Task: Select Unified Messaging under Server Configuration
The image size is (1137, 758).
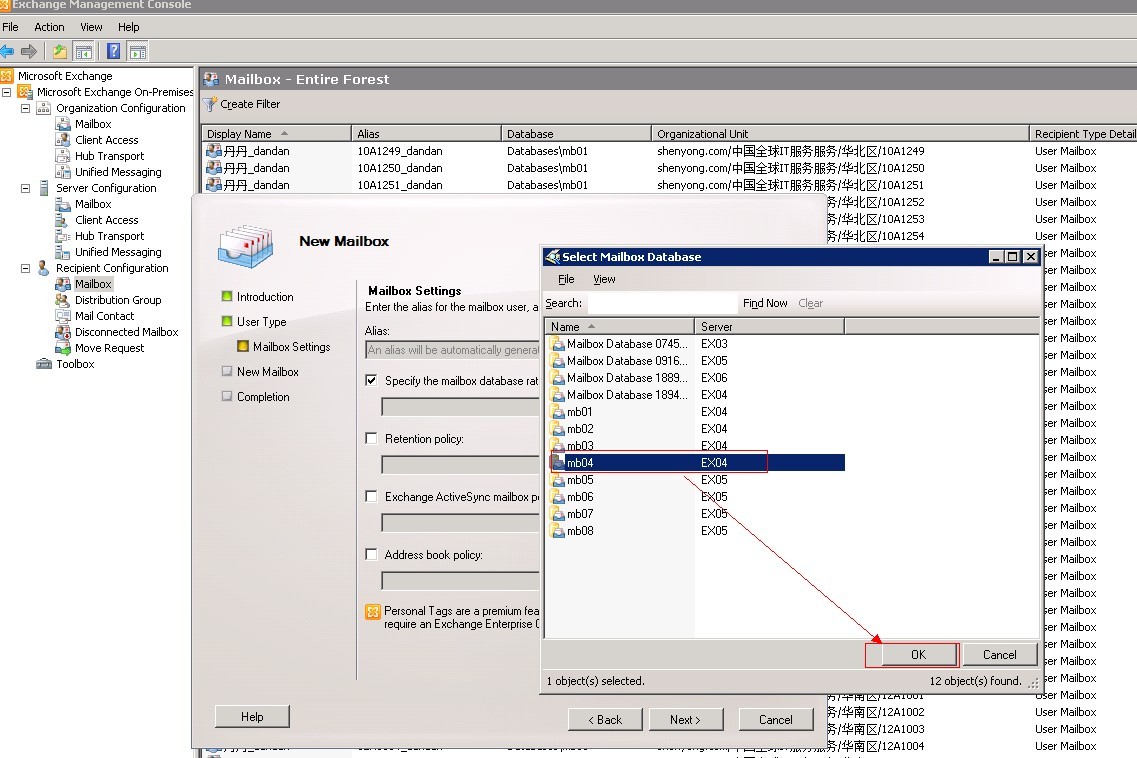Action: point(117,252)
